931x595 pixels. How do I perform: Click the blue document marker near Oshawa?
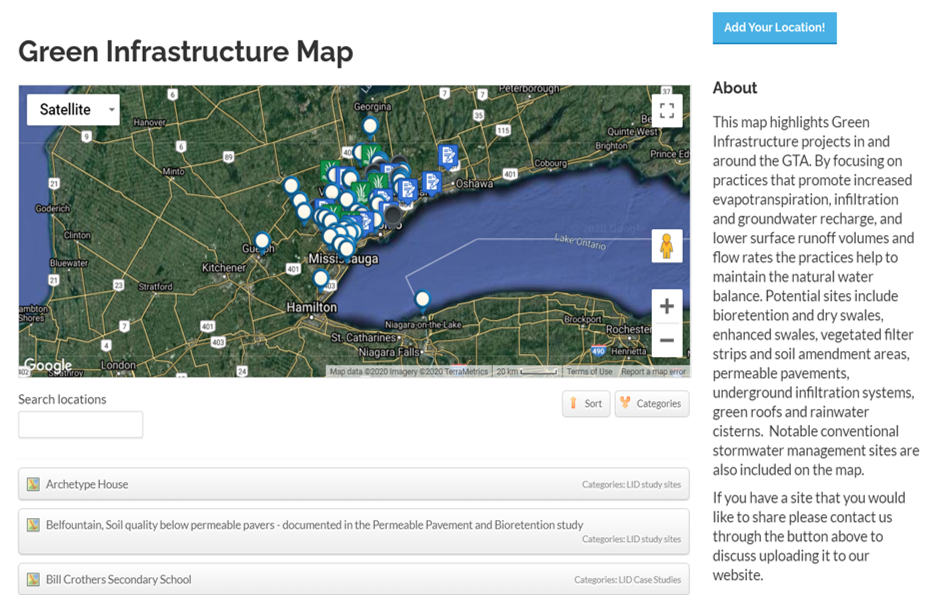click(432, 182)
